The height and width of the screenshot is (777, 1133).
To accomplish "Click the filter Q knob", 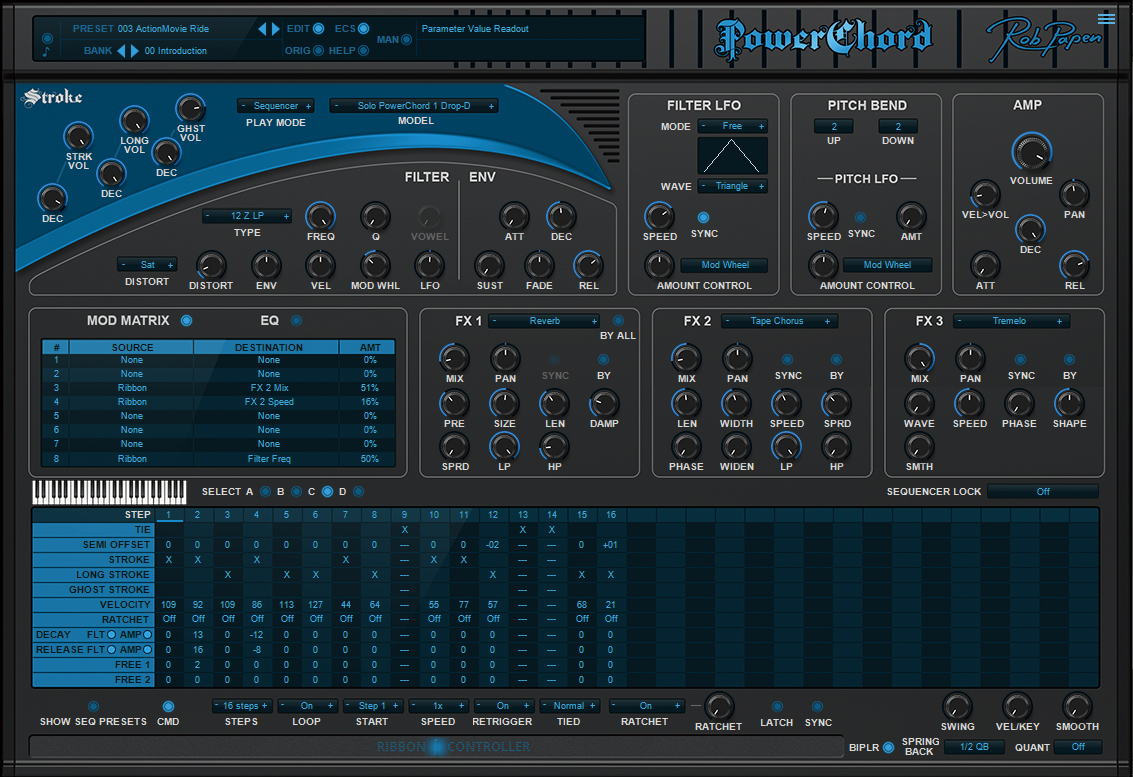I will [x=375, y=216].
